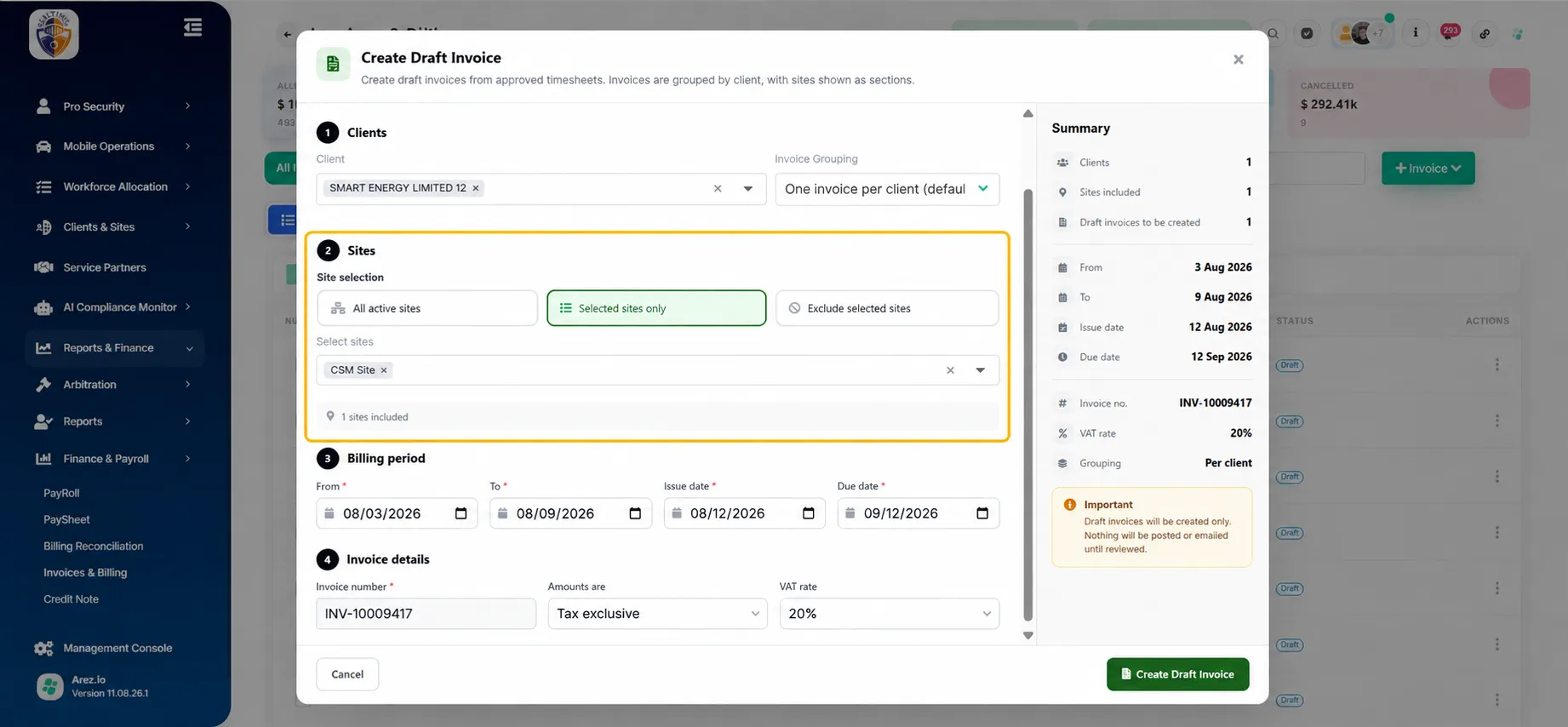Expand Reports submenu chevron
The image size is (1568, 727).
click(x=187, y=421)
